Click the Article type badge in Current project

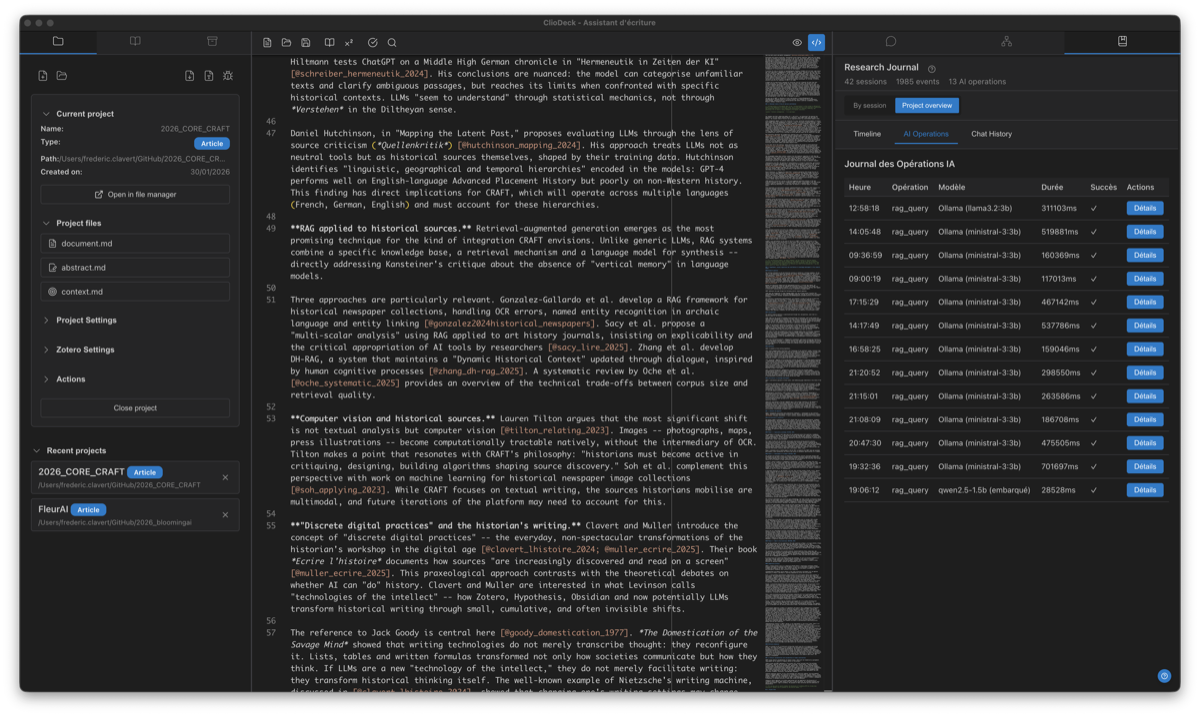pyautogui.click(x=211, y=143)
